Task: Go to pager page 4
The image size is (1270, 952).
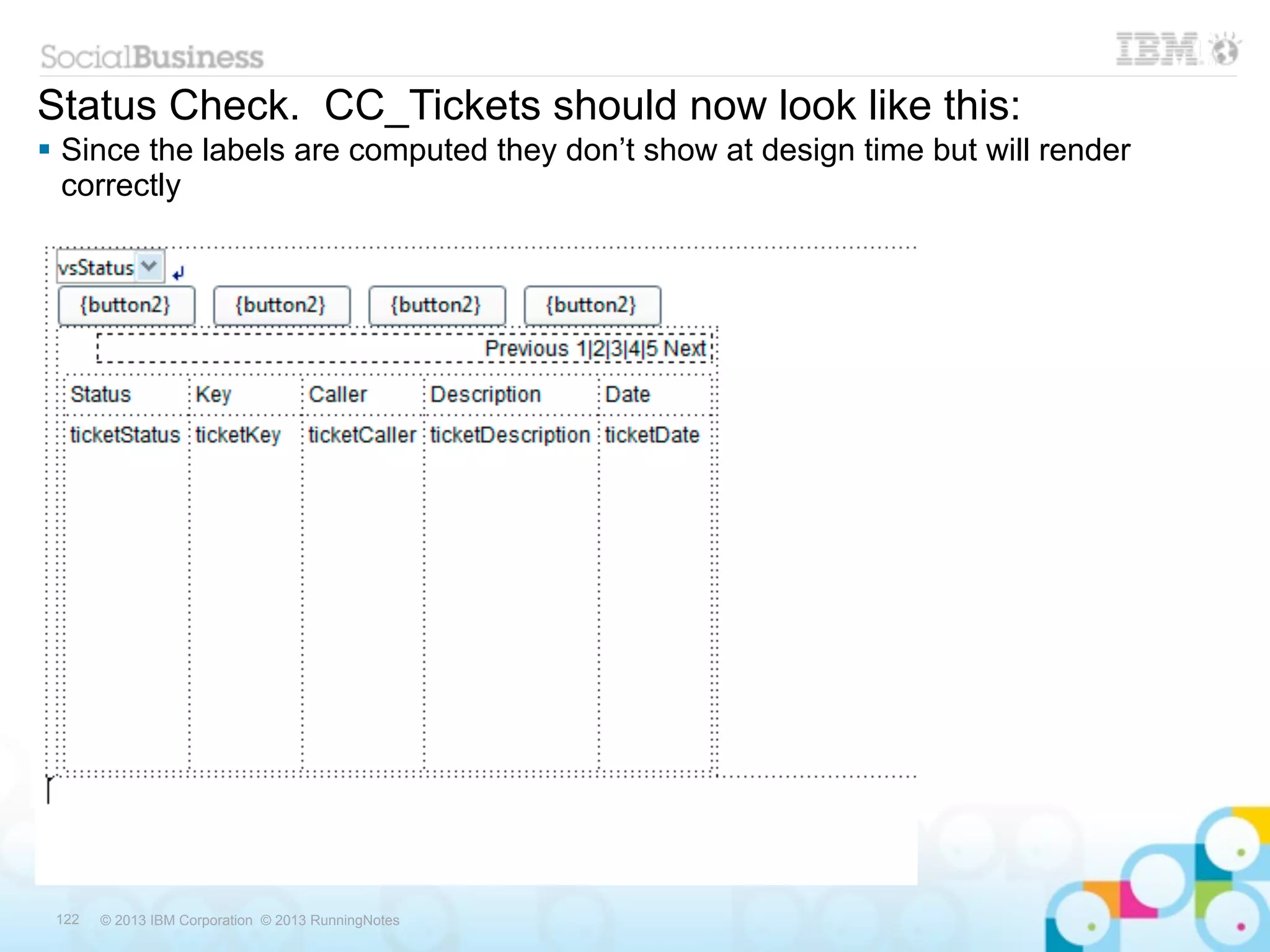Action: click(634, 348)
